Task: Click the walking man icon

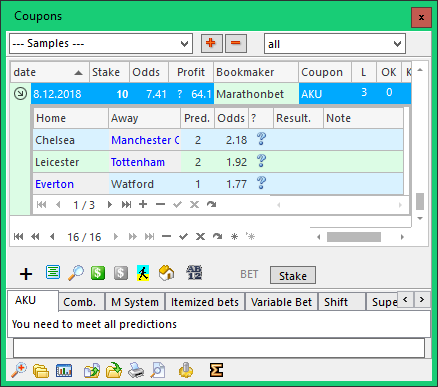Action: point(143,273)
